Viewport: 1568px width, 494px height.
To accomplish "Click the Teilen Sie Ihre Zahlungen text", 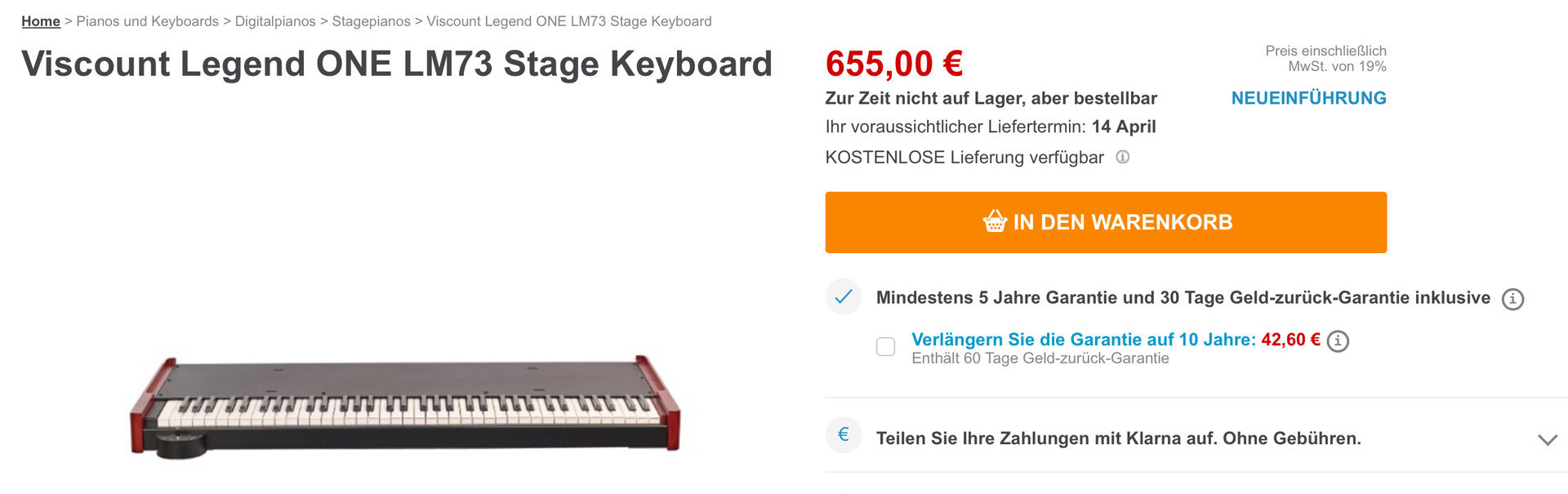I will pyautogui.click(x=1118, y=438).
